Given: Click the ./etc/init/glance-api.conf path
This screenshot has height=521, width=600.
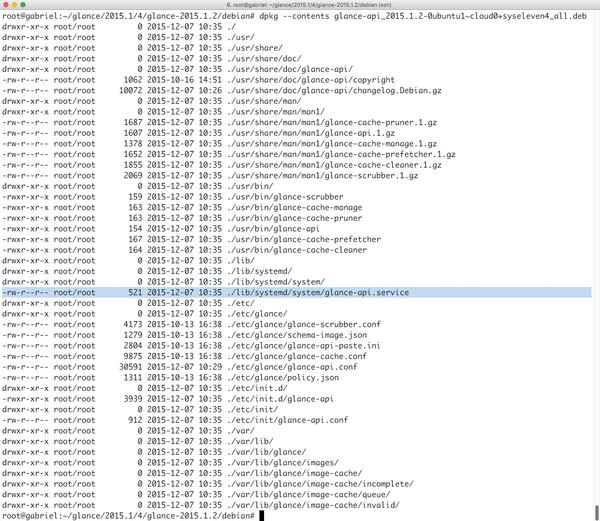Looking at the screenshot, I should tap(287, 420).
